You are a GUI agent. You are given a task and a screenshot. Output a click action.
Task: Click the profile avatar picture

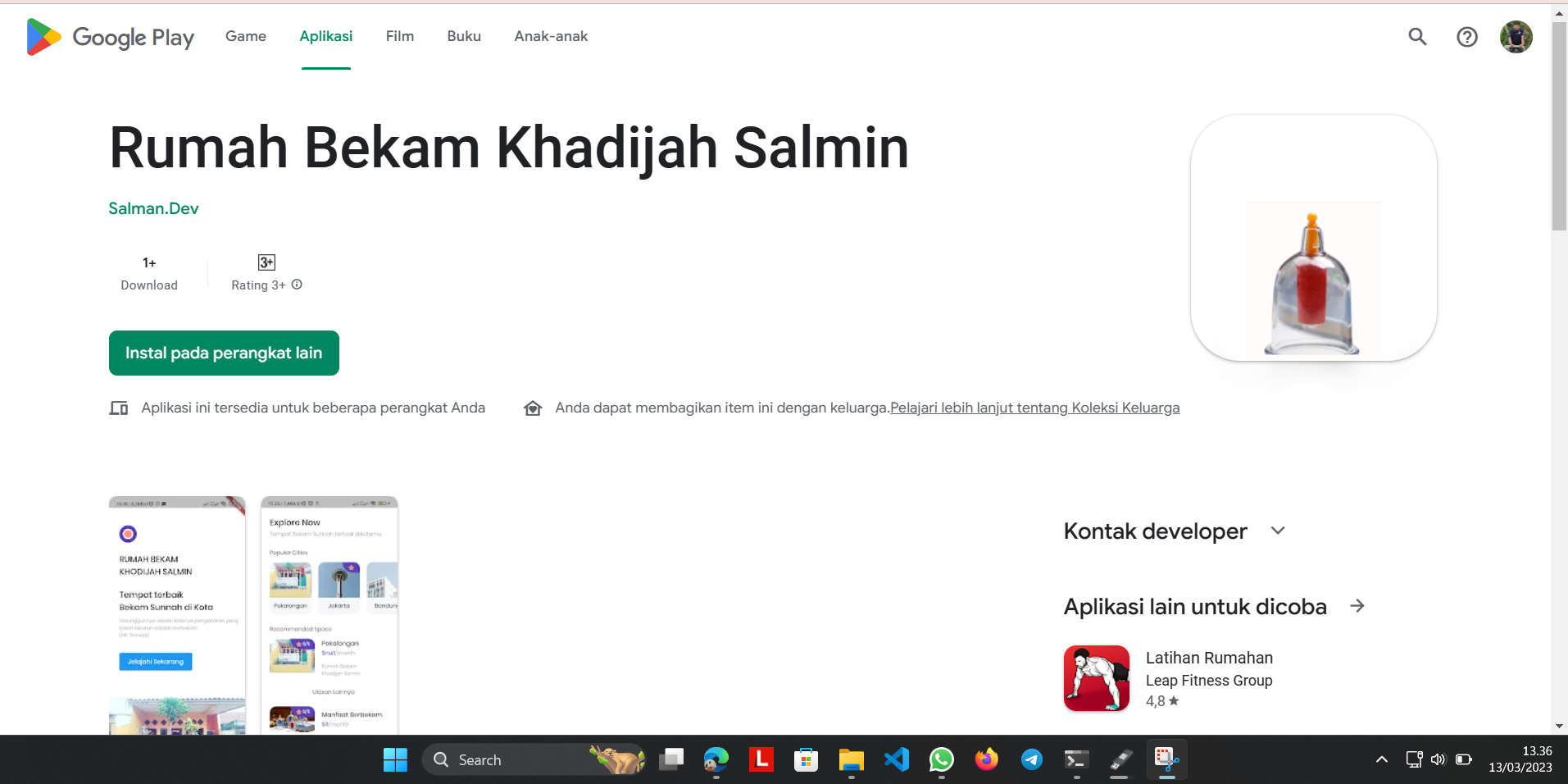point(1516,36)
